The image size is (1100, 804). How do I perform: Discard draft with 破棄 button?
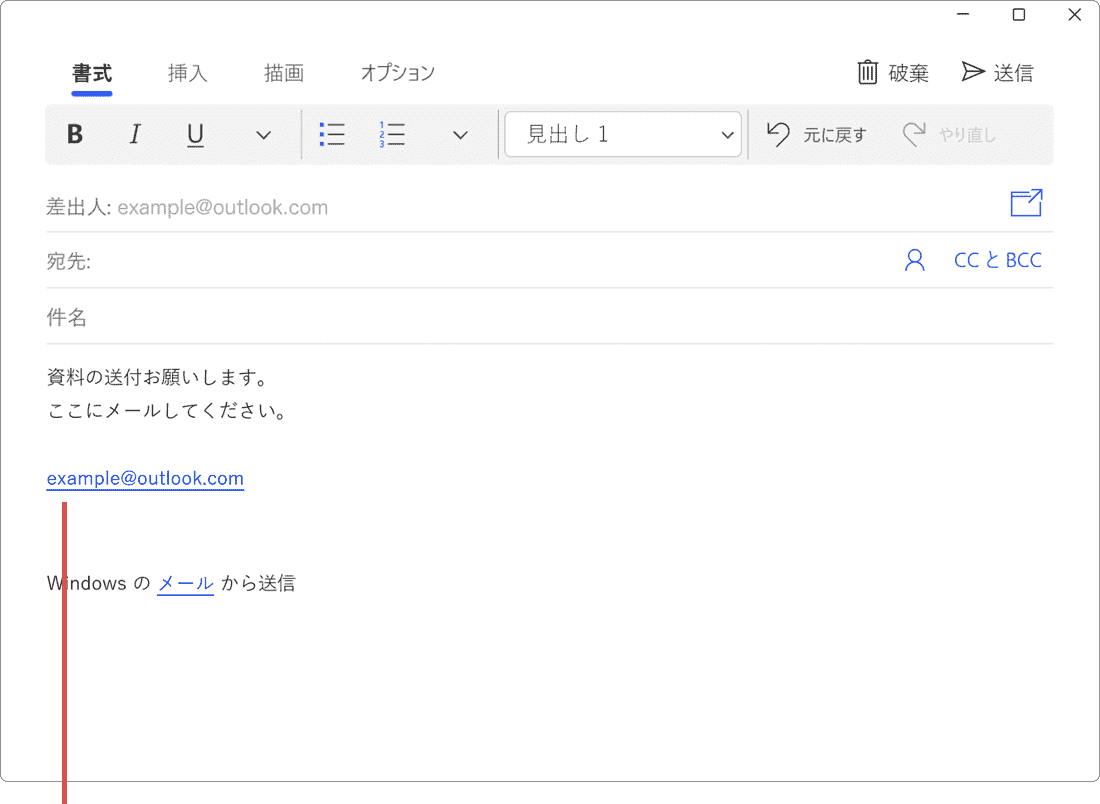893,73
